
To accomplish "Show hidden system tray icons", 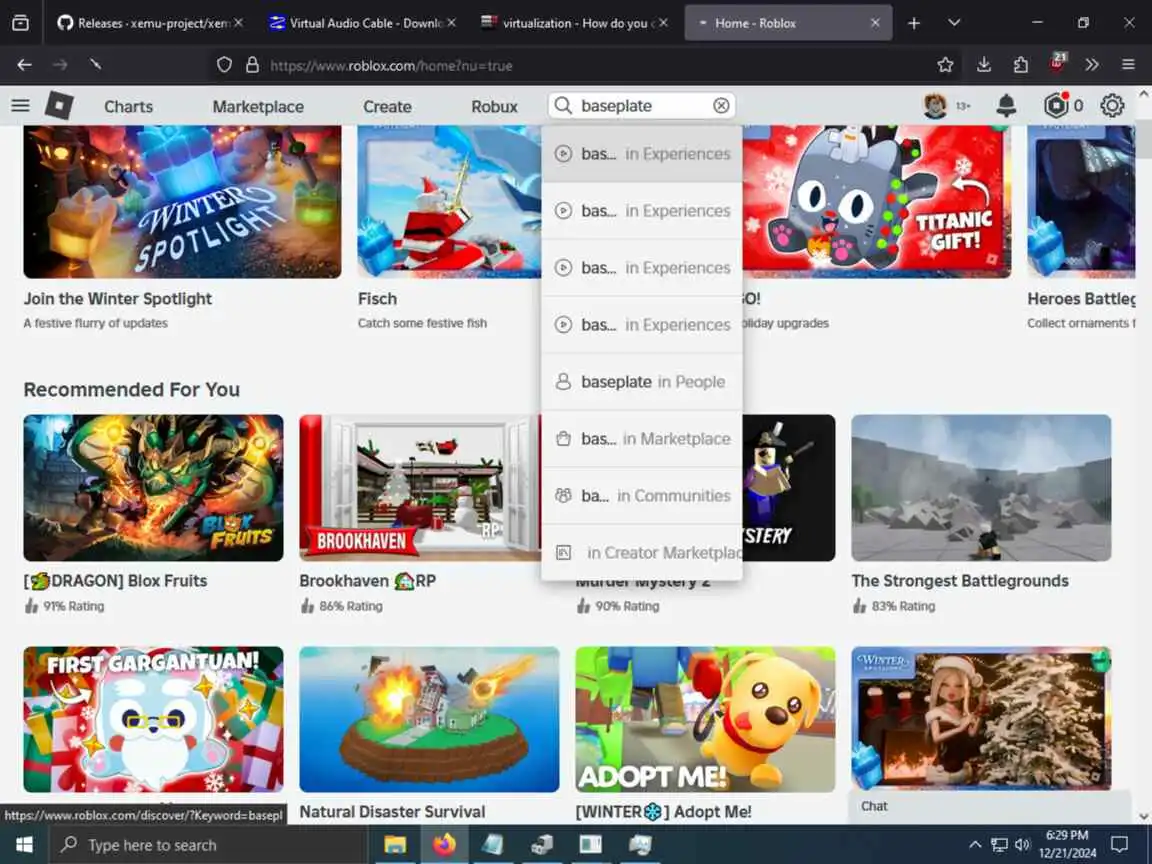I will point(974,845).
